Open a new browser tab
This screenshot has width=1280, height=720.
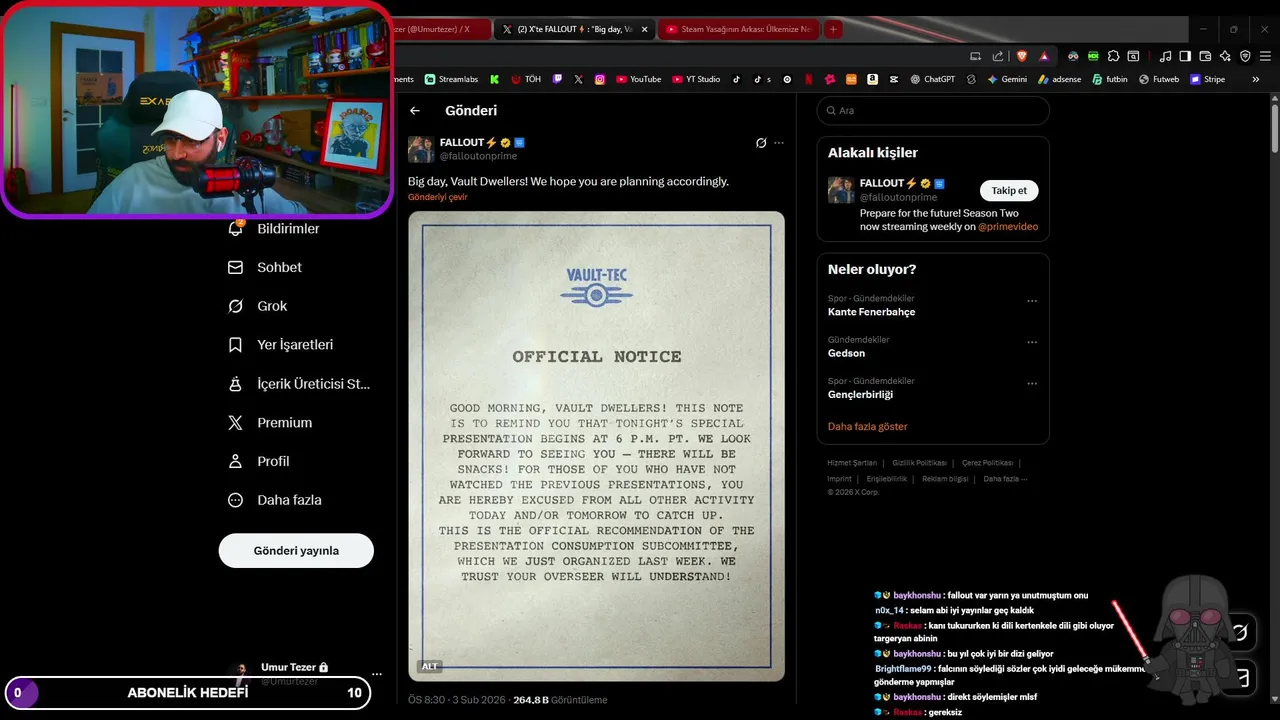(833, 30)
